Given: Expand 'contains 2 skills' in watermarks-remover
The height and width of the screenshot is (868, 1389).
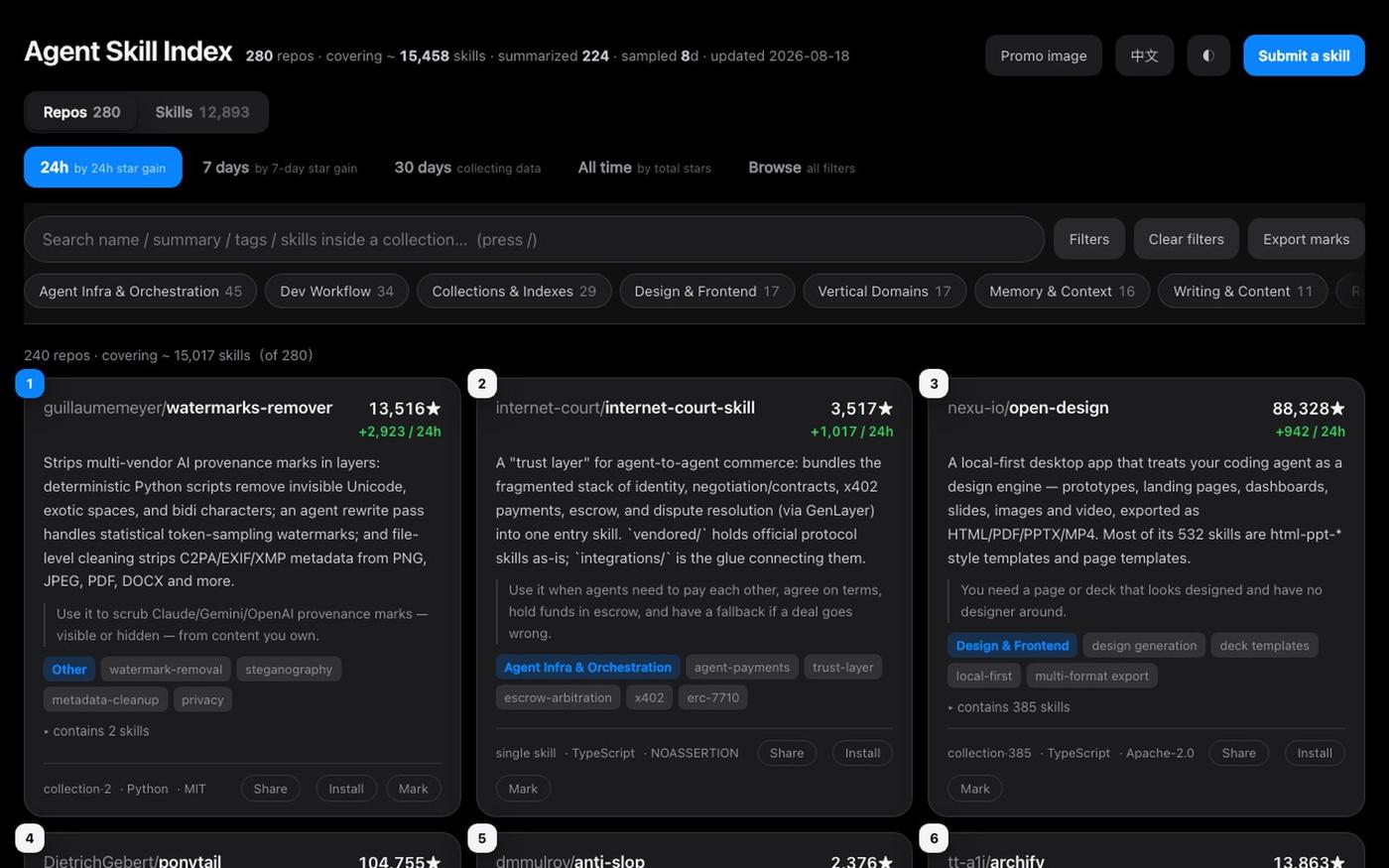Looking at the screenshot, I should tap(96, 731).
